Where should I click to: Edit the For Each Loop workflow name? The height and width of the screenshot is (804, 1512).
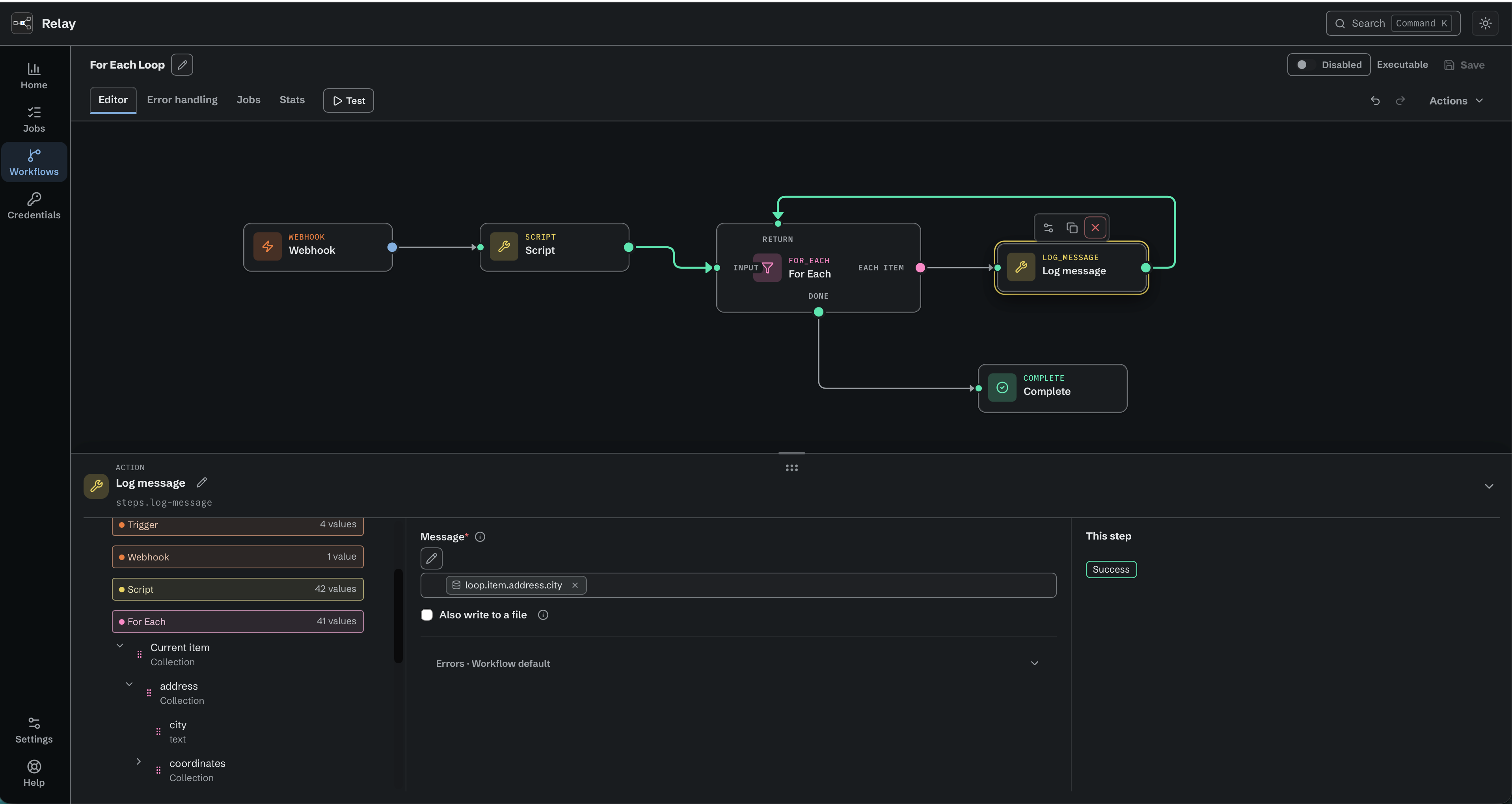pos(182,65)
